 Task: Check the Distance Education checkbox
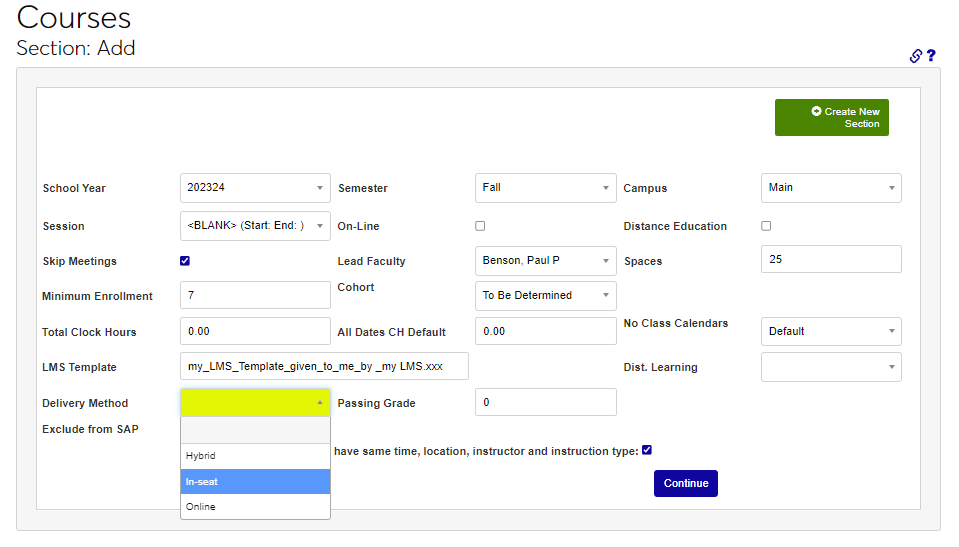coord(766,226)
